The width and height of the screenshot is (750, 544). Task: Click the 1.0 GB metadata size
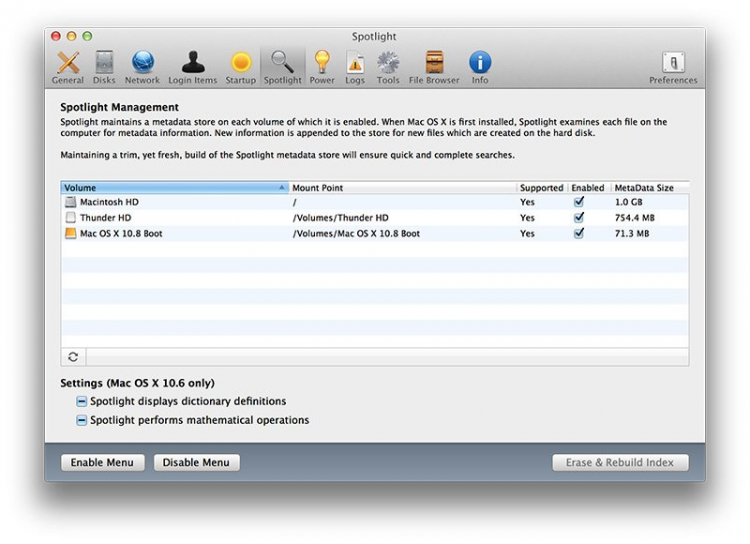tap(629, 202)
